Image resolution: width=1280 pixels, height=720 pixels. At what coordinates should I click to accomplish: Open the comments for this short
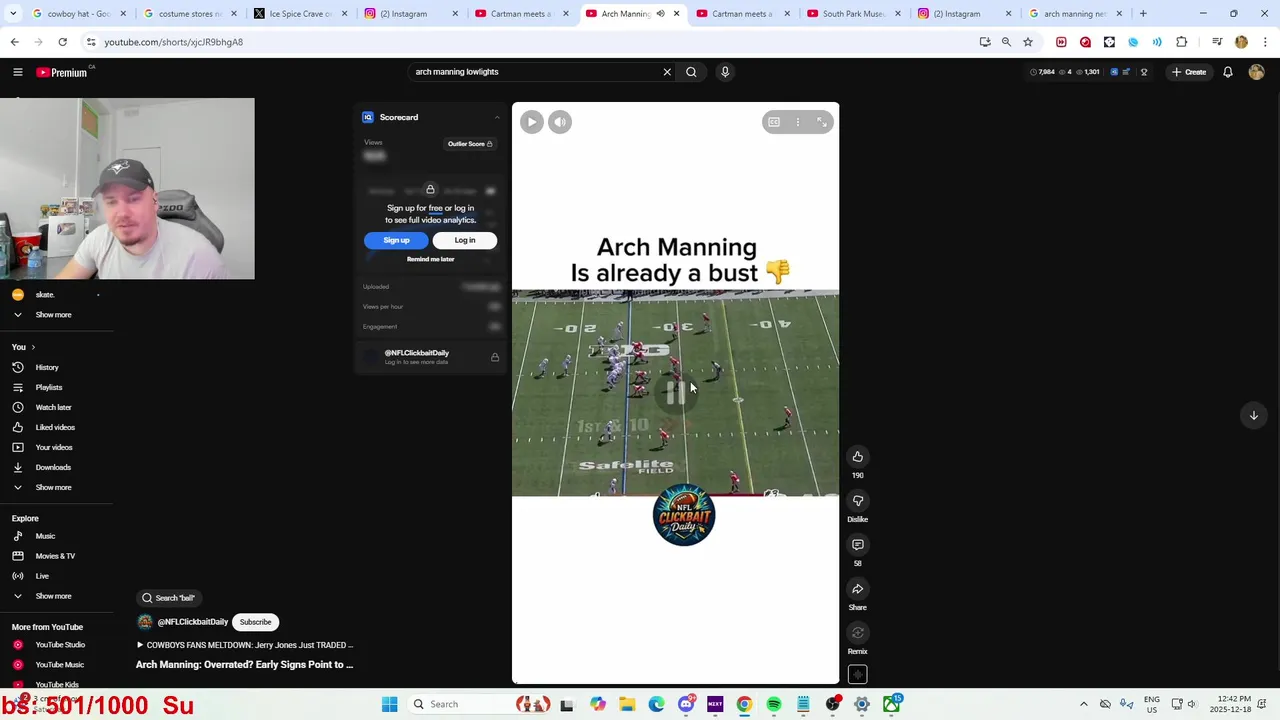(x=857, y=545)
